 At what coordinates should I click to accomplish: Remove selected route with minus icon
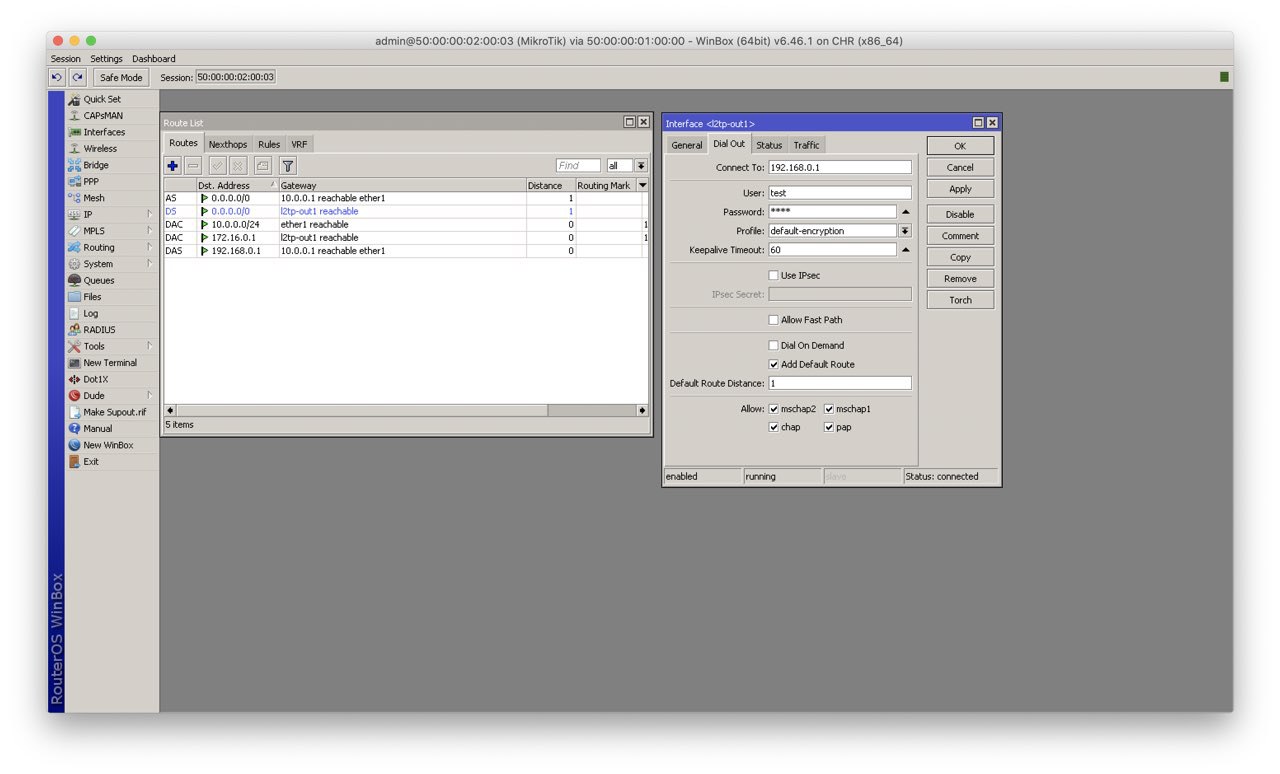pos(193,166)
